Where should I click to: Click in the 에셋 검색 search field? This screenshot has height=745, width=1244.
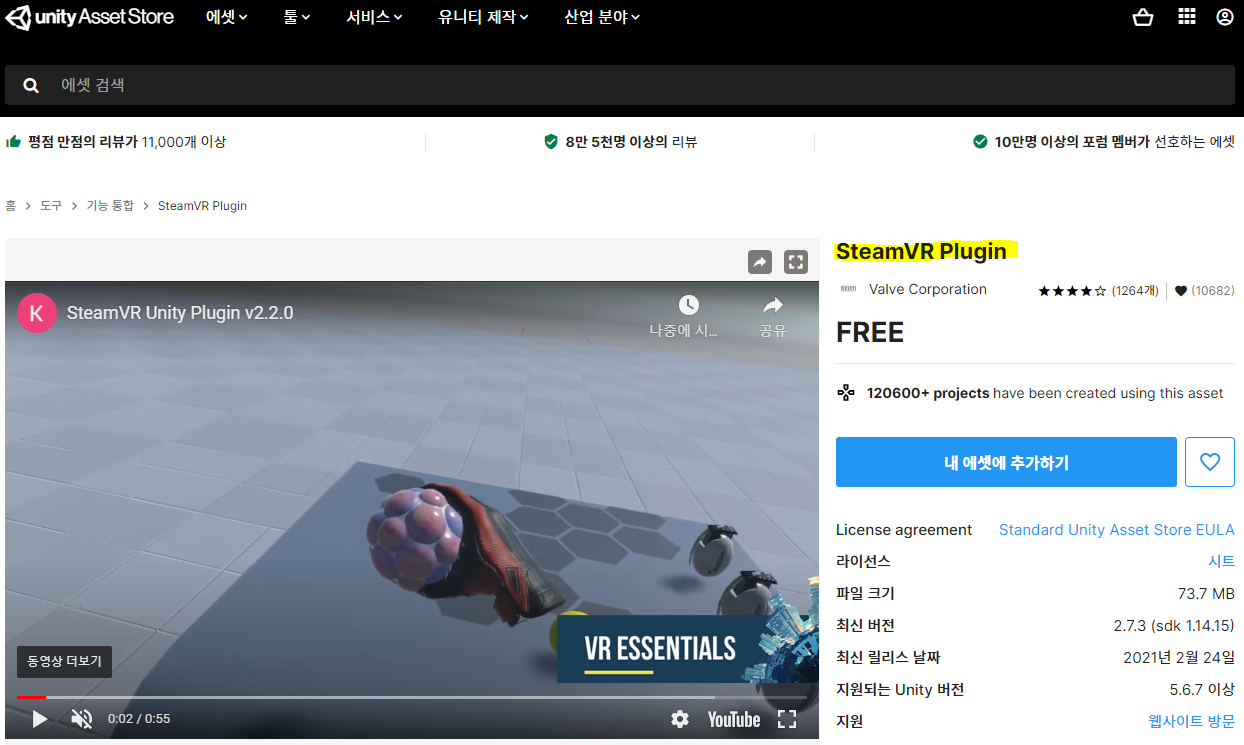620,85
